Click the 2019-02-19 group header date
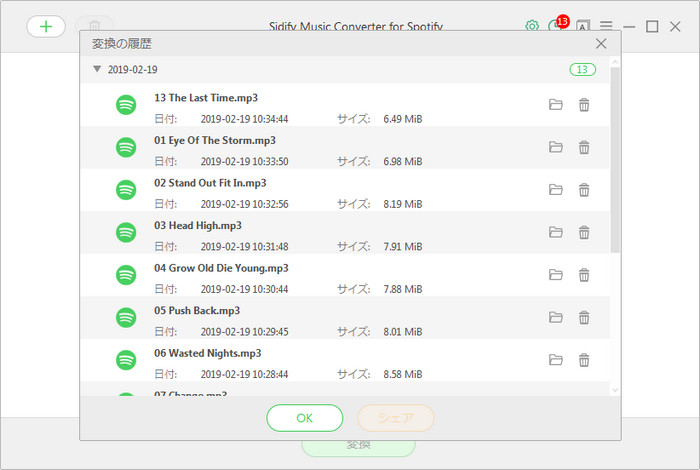 133,70
